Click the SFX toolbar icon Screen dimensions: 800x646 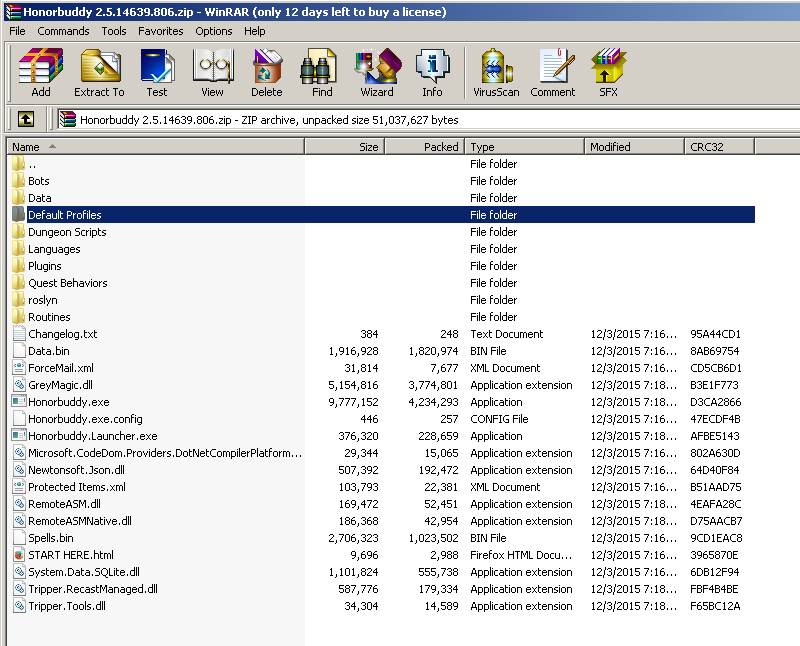click(x=608, y=73)
